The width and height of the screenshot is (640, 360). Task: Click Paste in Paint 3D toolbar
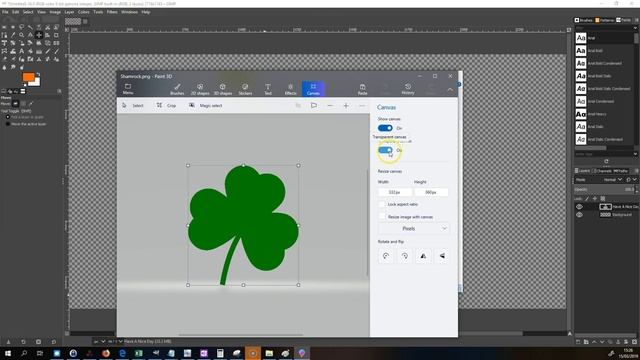coord(362,89)
